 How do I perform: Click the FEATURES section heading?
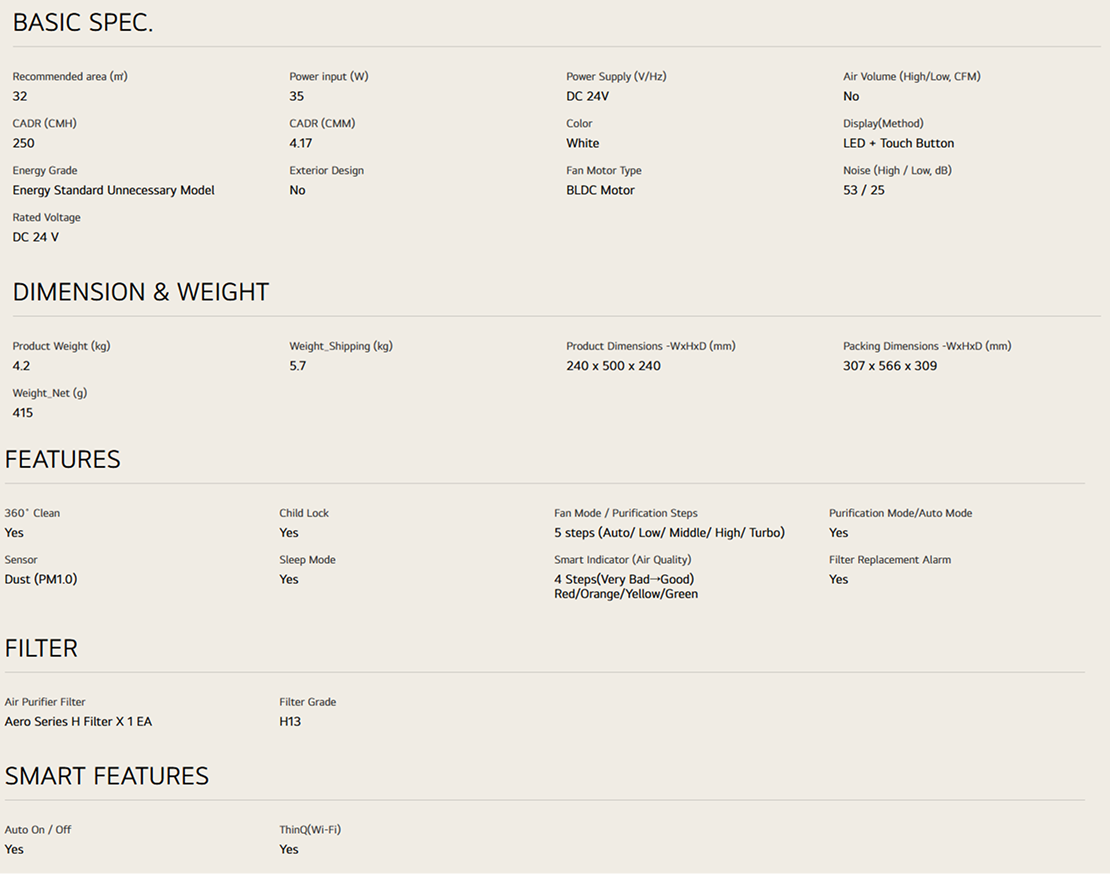pos(63,459)
